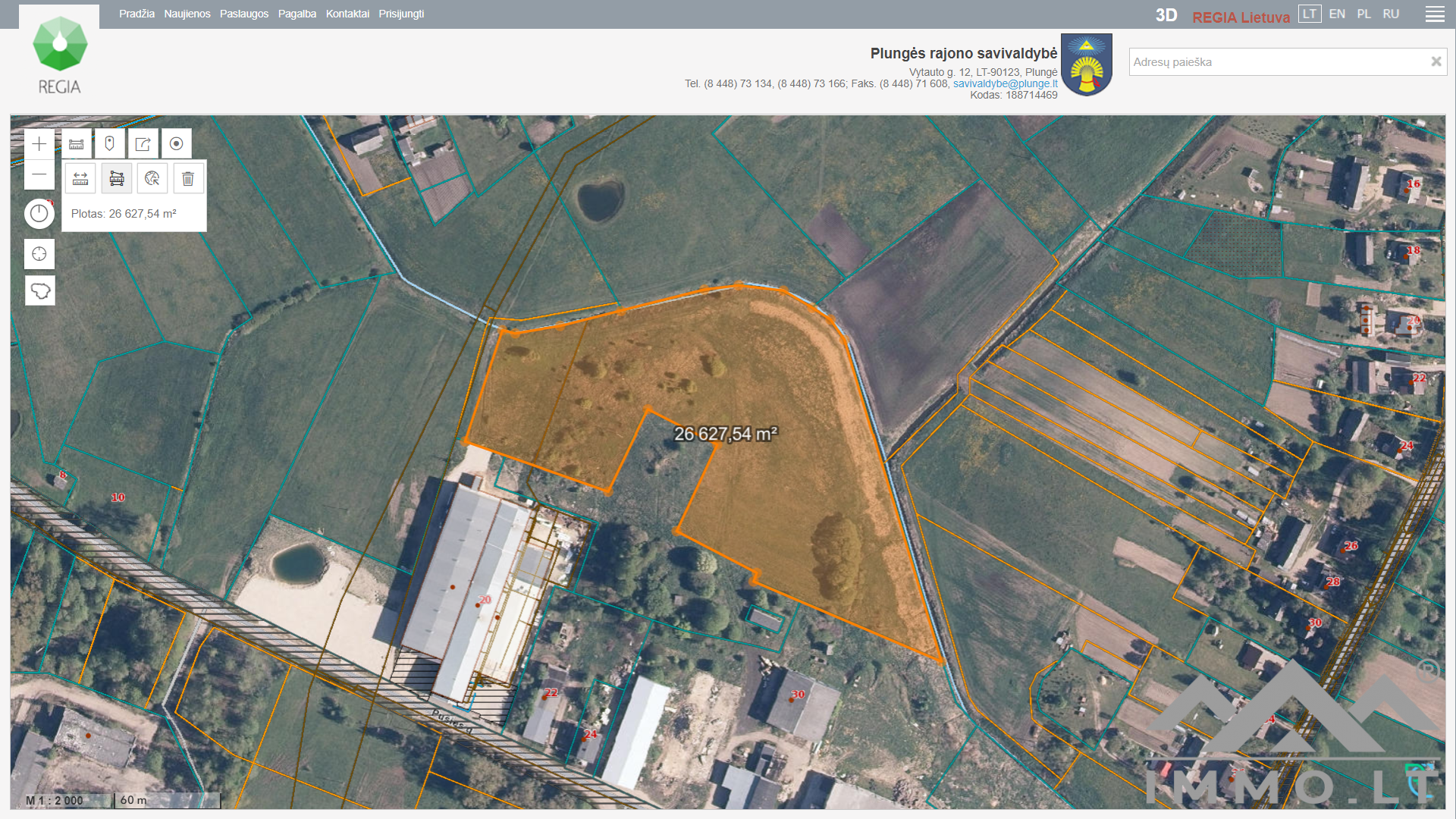Show full Lithuania extent outline button
The image size is (1456, 819).
[x=39, y=290]
